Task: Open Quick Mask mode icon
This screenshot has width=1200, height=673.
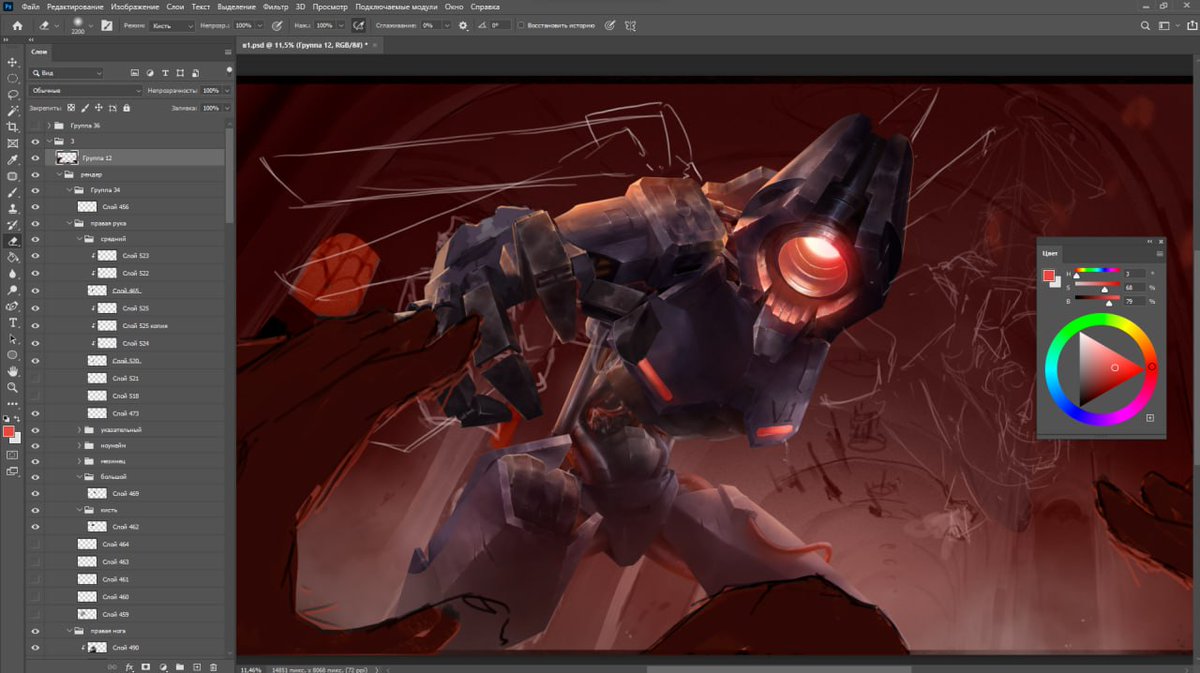Action: 12,454
